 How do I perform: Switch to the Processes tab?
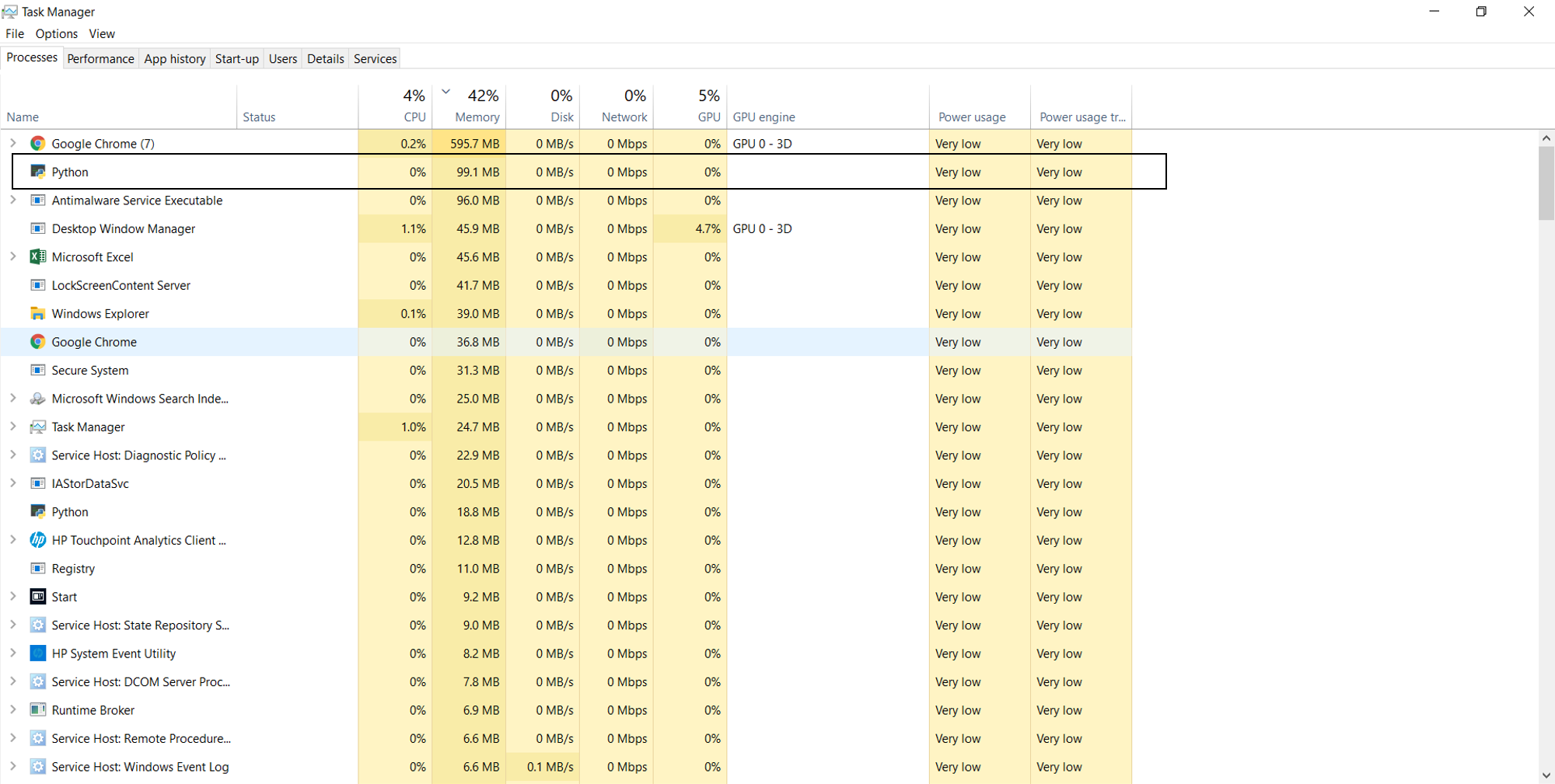[32, 57]
